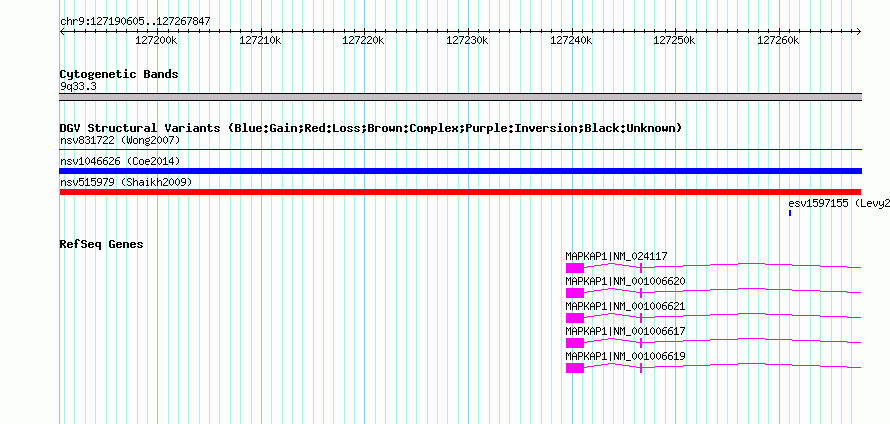This screenshot has width=890, height=424.
Task: Open the MAPKAP1|NM_001006619 transcript label
Action: click(625, 356)
